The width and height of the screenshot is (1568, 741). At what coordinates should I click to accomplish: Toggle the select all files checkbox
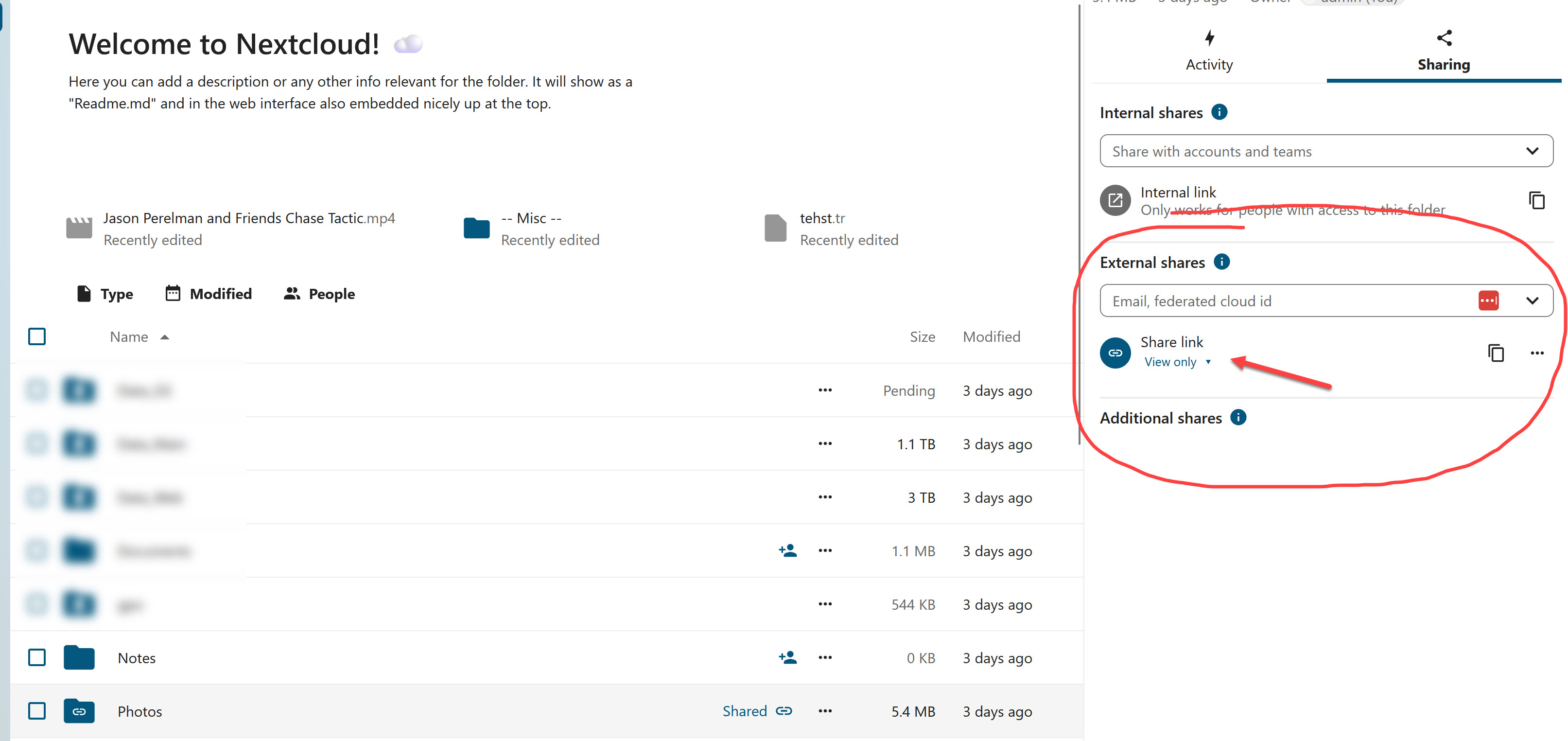point(36,336)
